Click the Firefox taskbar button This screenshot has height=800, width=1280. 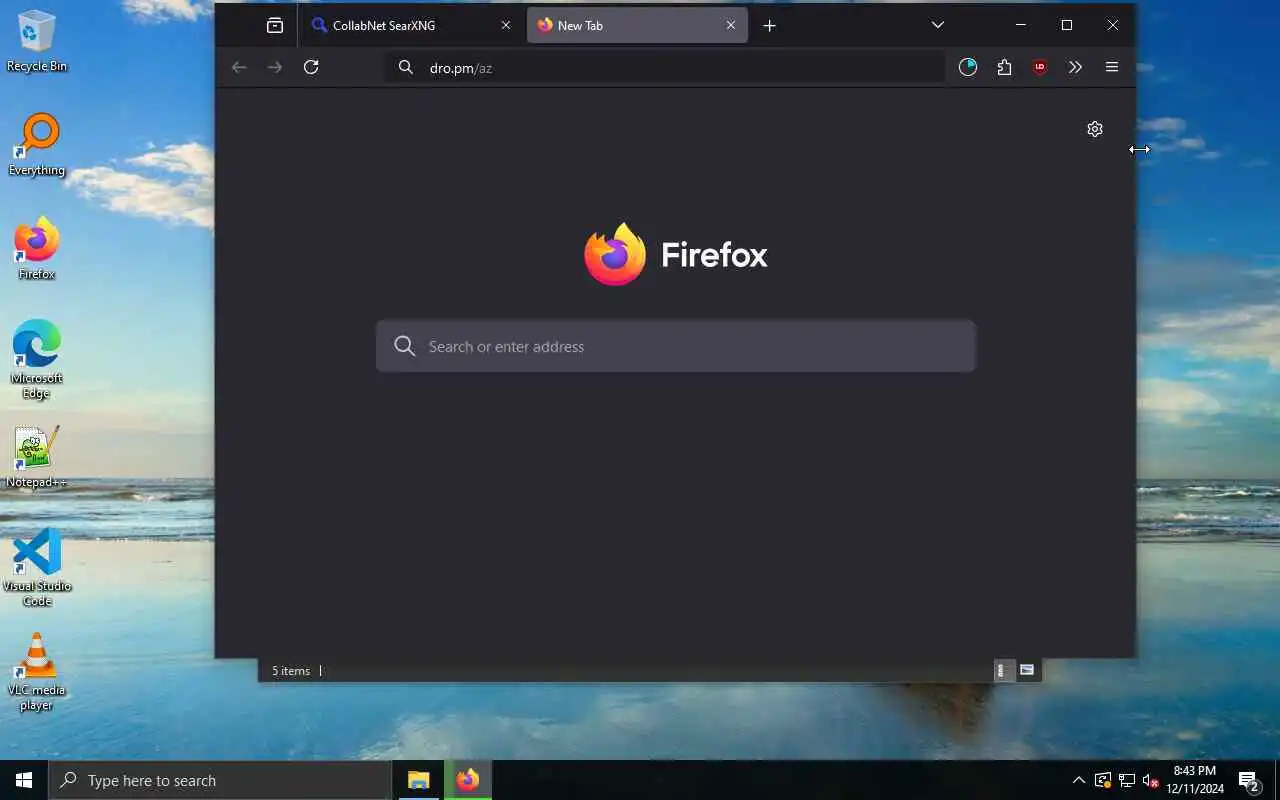click(467, 780)
